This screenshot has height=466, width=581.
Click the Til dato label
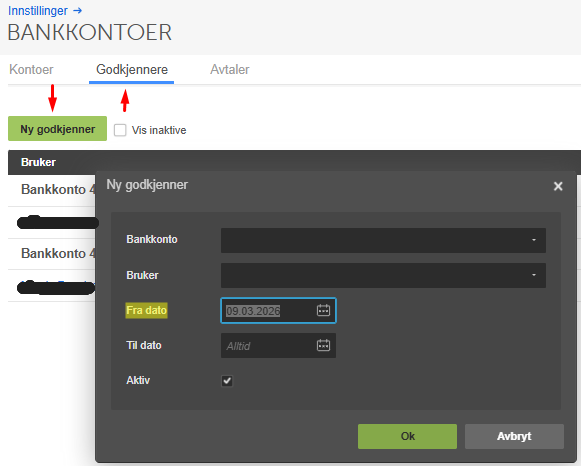coord(144,345)
